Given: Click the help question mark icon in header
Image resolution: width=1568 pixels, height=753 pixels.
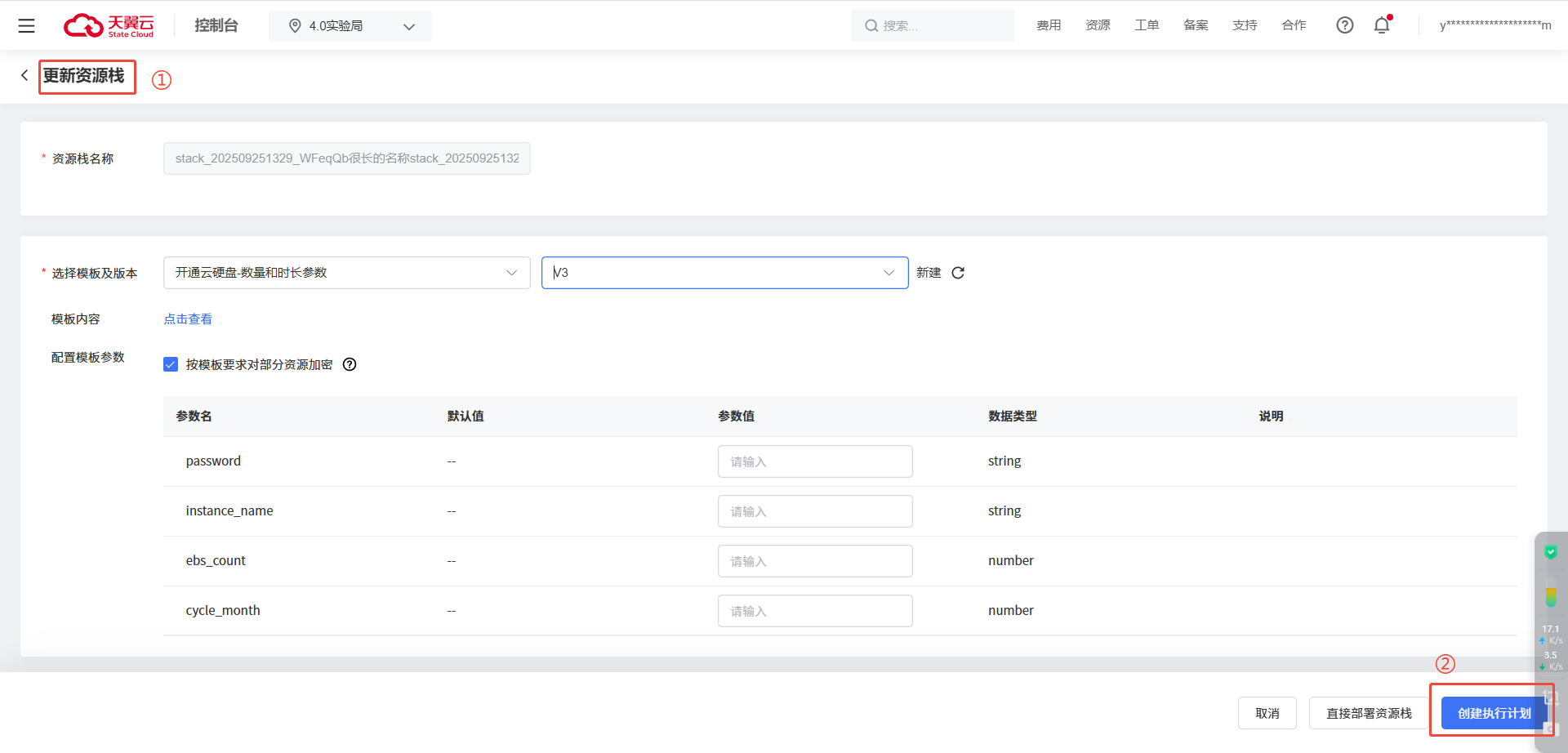Looking at the screenshot, I should (x=1344, y=25).
